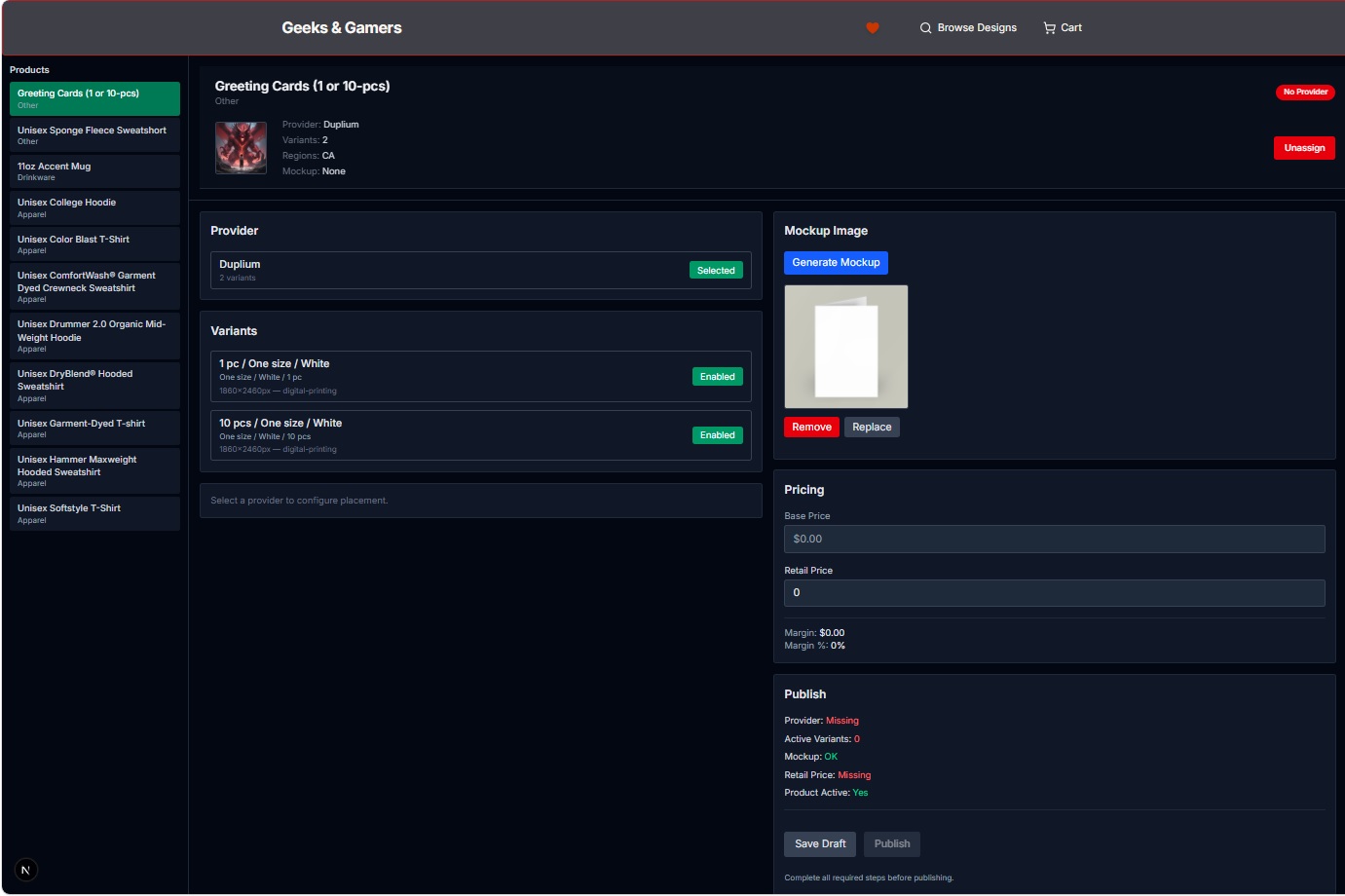
Task: Click the Base Price field
Action: point(1055,539)
